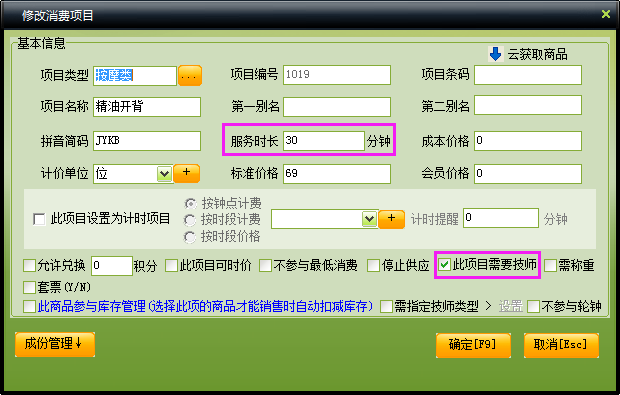Click the 第一别名 input field
Screen dimensions: 620x395
click(336, 107)
